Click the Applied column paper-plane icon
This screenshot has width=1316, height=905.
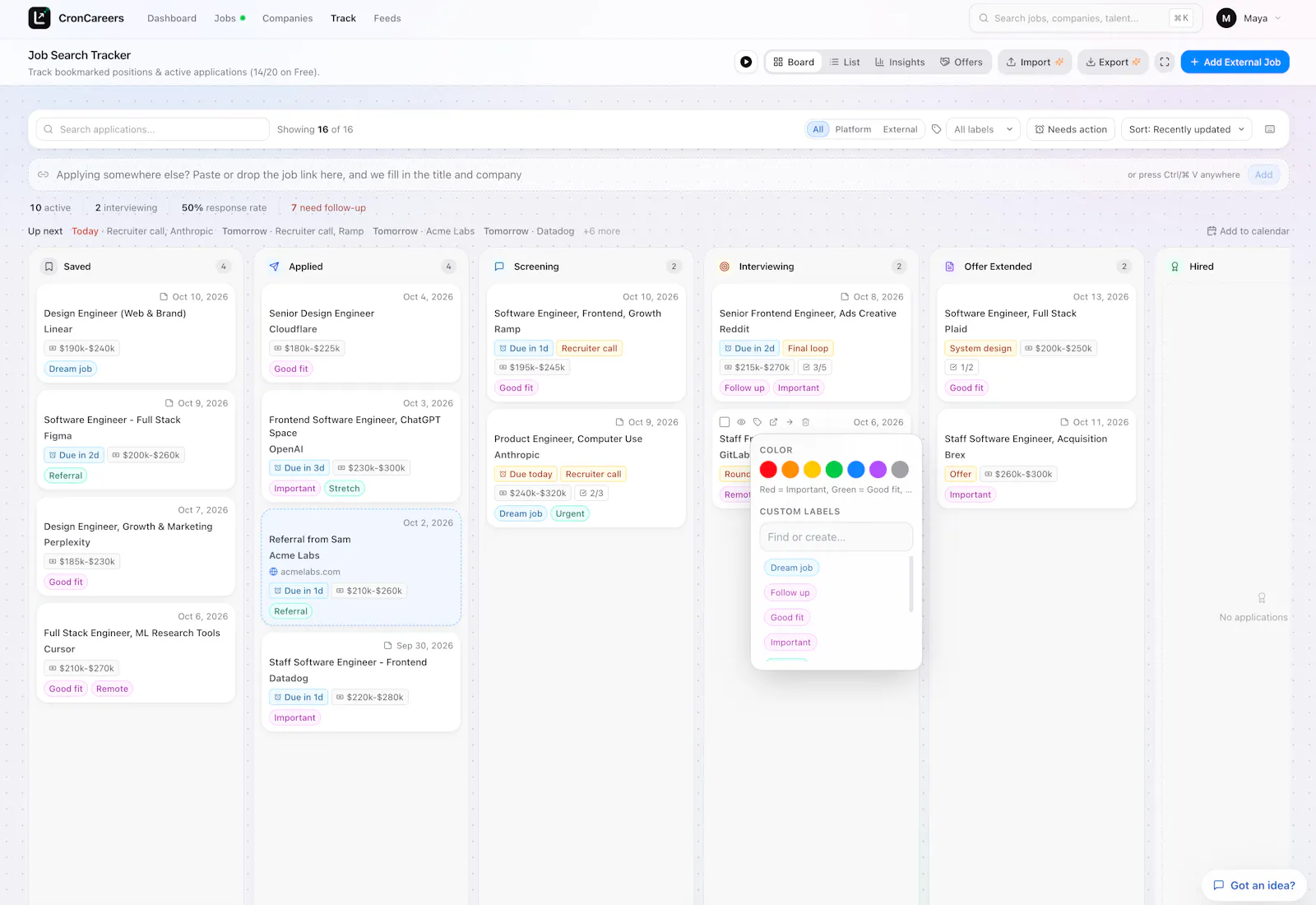[x=275, y=267]
